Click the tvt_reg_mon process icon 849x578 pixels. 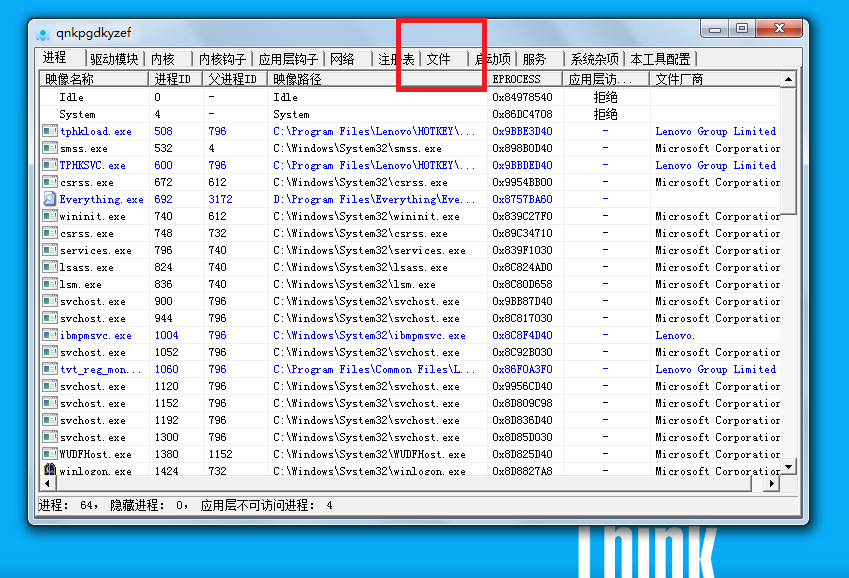50,369
